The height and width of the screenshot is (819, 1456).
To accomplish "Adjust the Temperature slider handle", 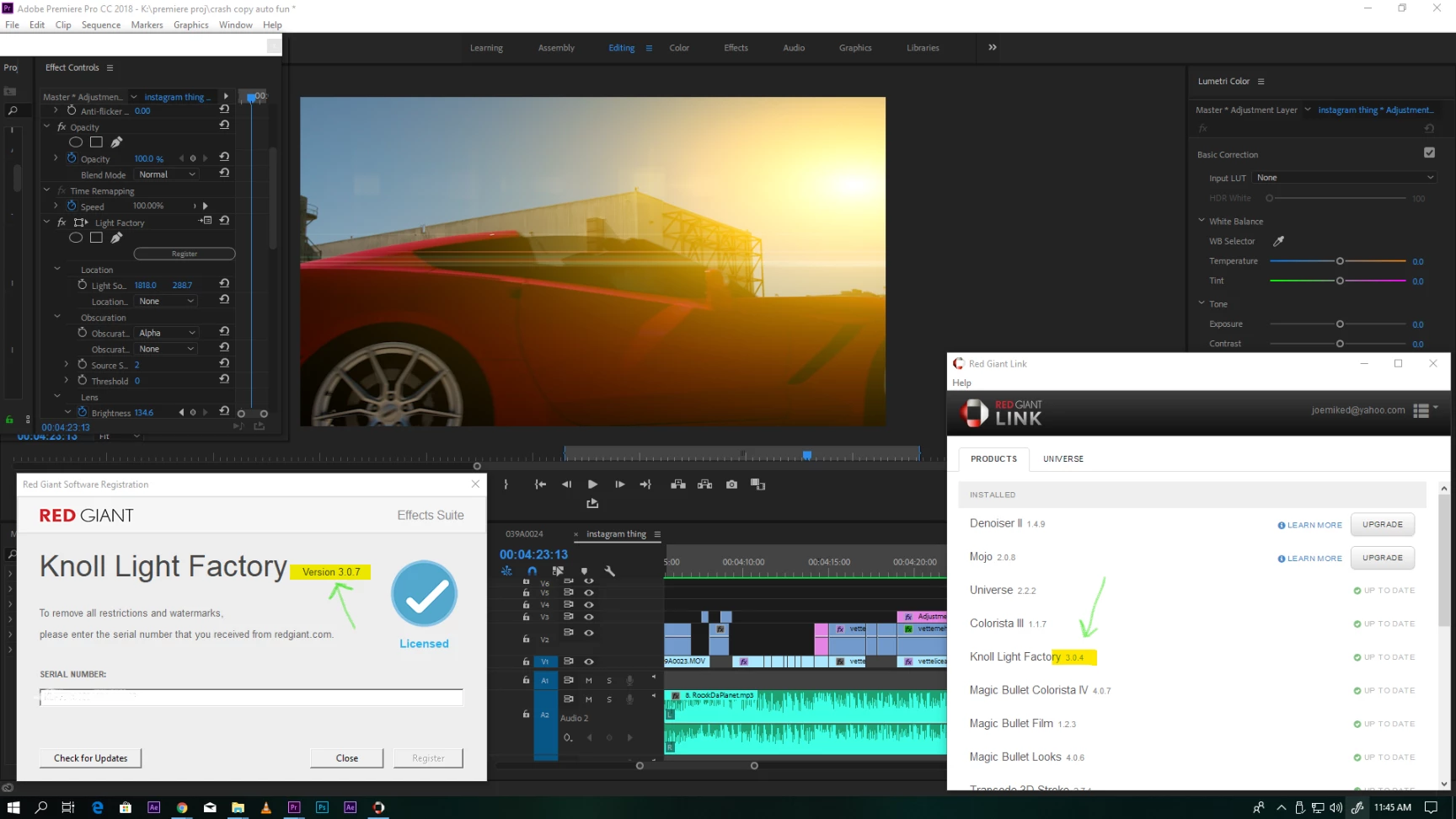I will tap(1340, 261).
